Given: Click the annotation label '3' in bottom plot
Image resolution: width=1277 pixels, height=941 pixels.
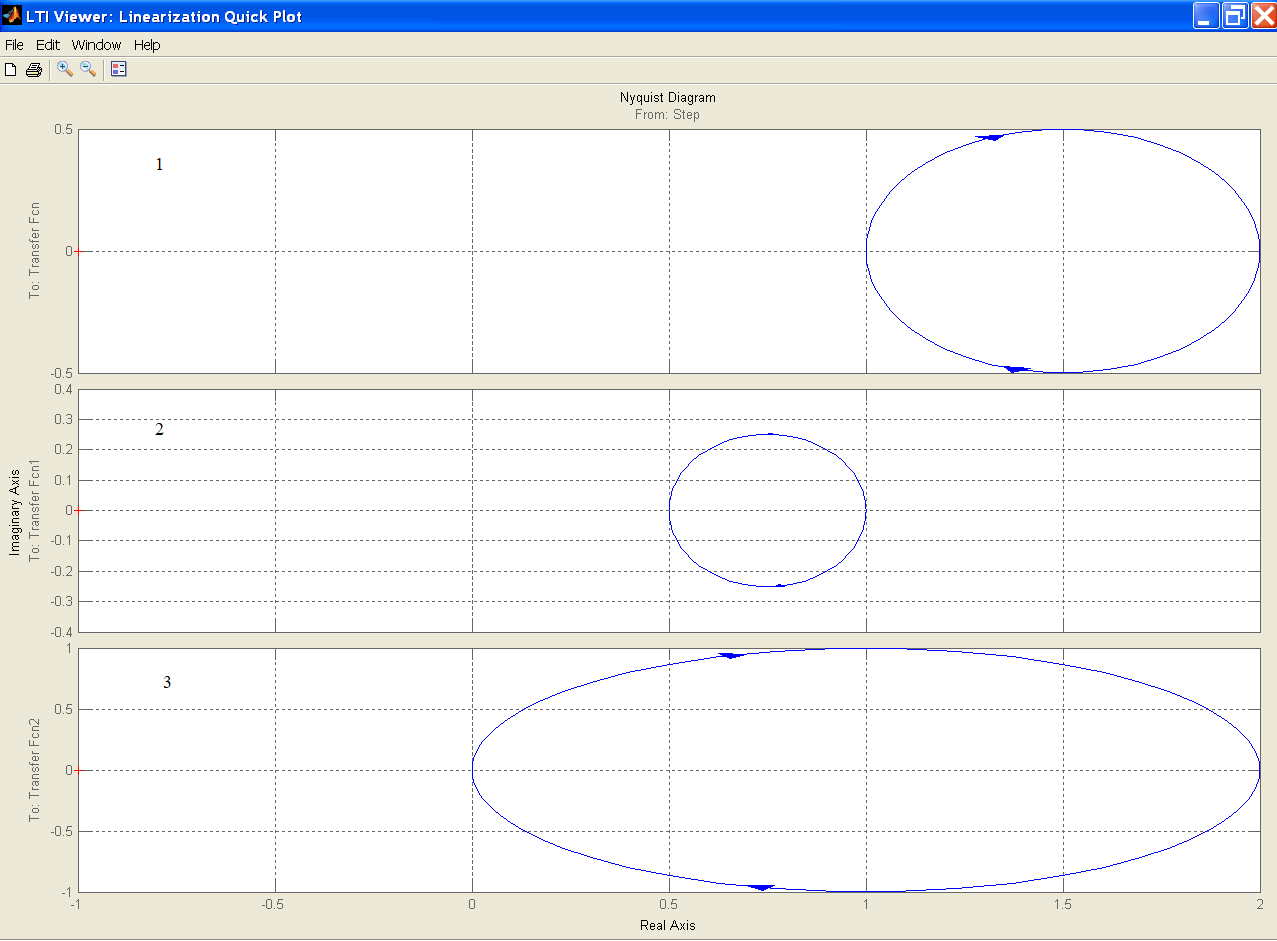Looking at the screenshot, I should click(x=167, y=682).
